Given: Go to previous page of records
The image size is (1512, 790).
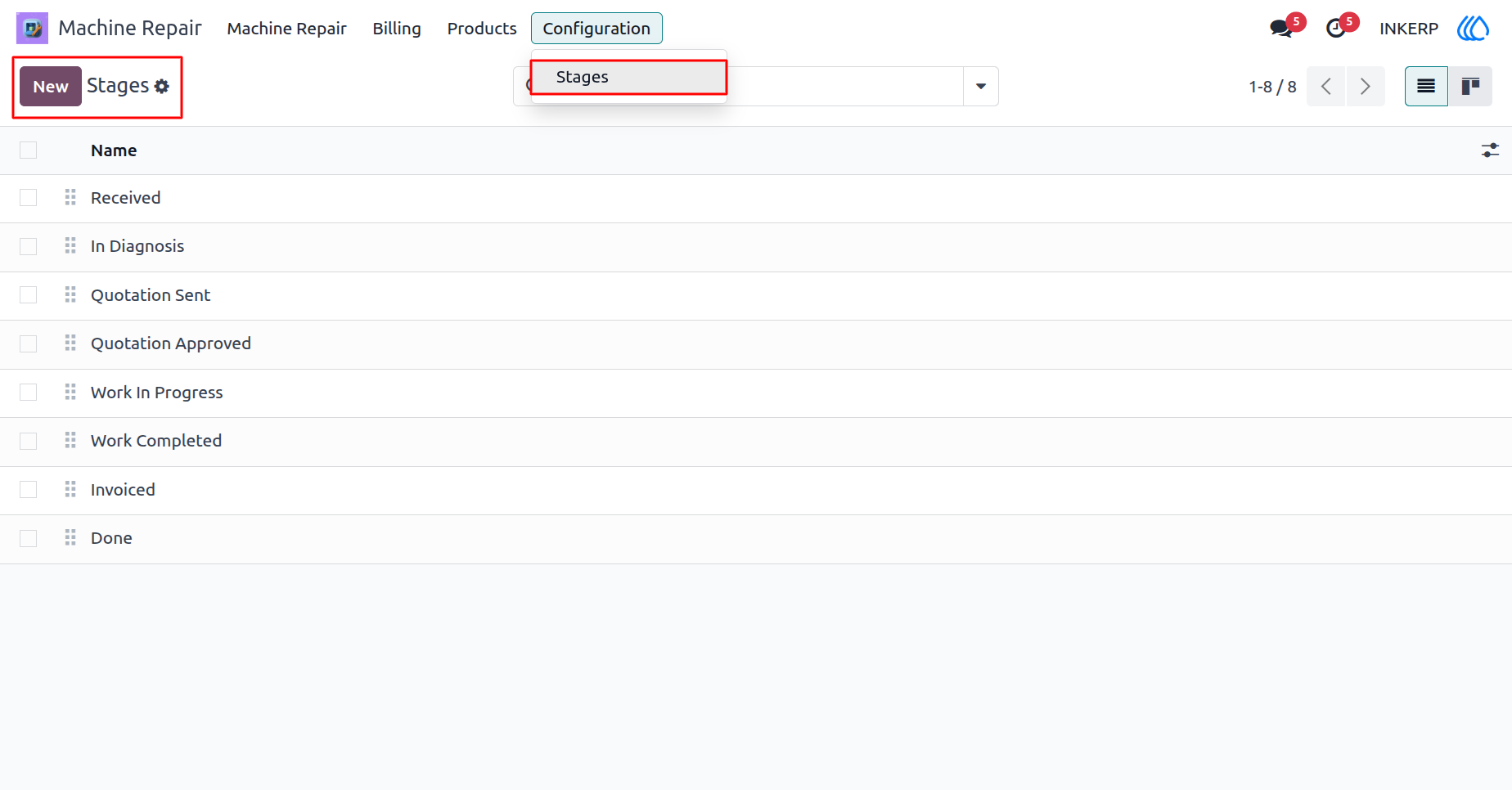Looking at the screenshot, I should coord(1326,87).
